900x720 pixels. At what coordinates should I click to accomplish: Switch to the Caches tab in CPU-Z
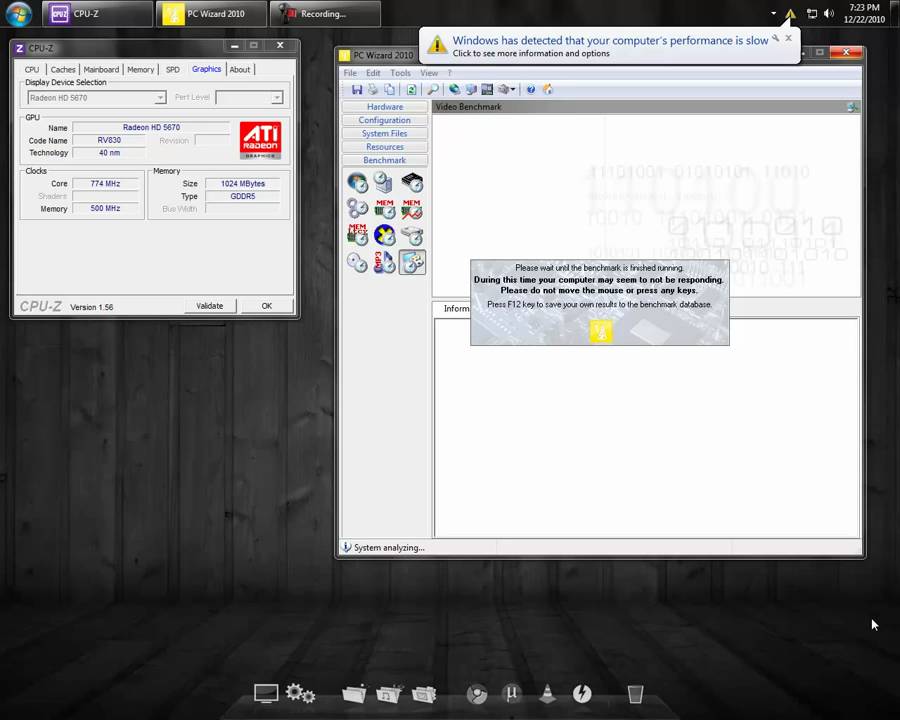click(63, 69)
